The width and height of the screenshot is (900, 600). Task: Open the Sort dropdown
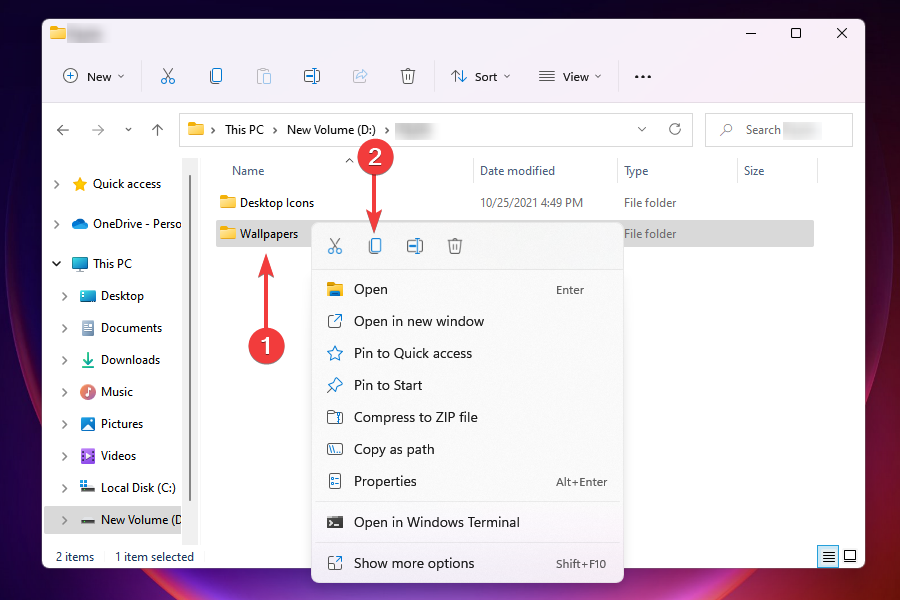tap(481, 76)
